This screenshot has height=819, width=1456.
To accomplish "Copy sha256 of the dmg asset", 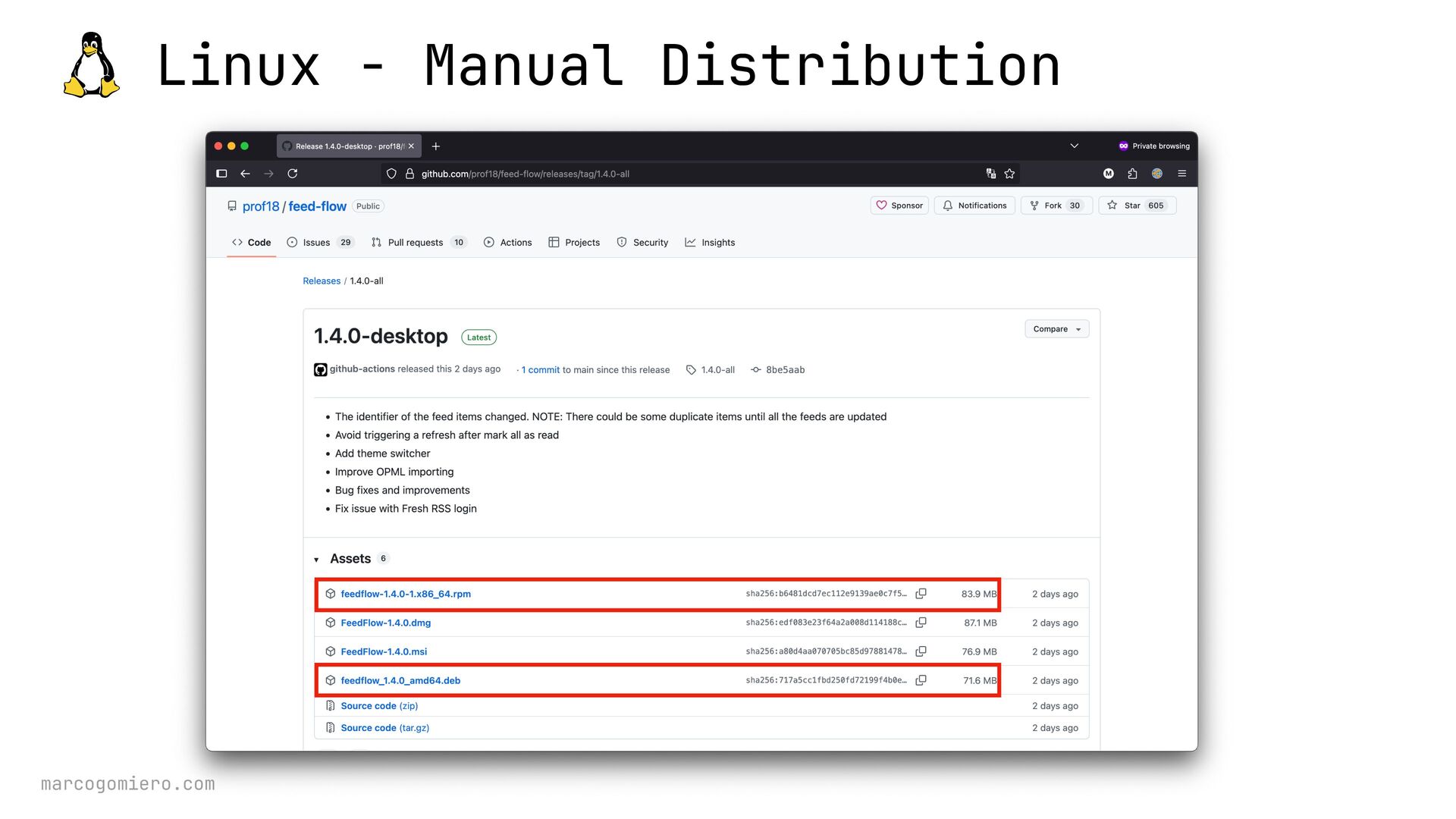I will pos(921,623).
